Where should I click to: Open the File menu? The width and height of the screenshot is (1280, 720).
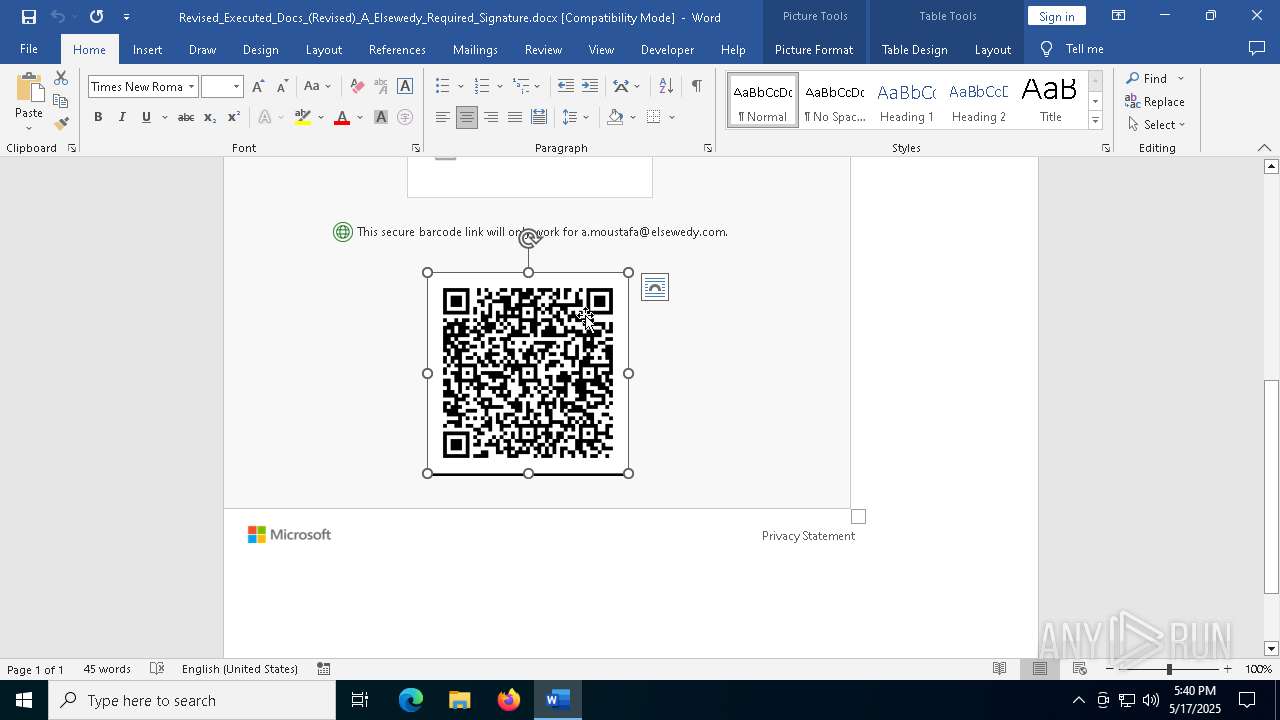pyautogui.click(x=29, y=49)
